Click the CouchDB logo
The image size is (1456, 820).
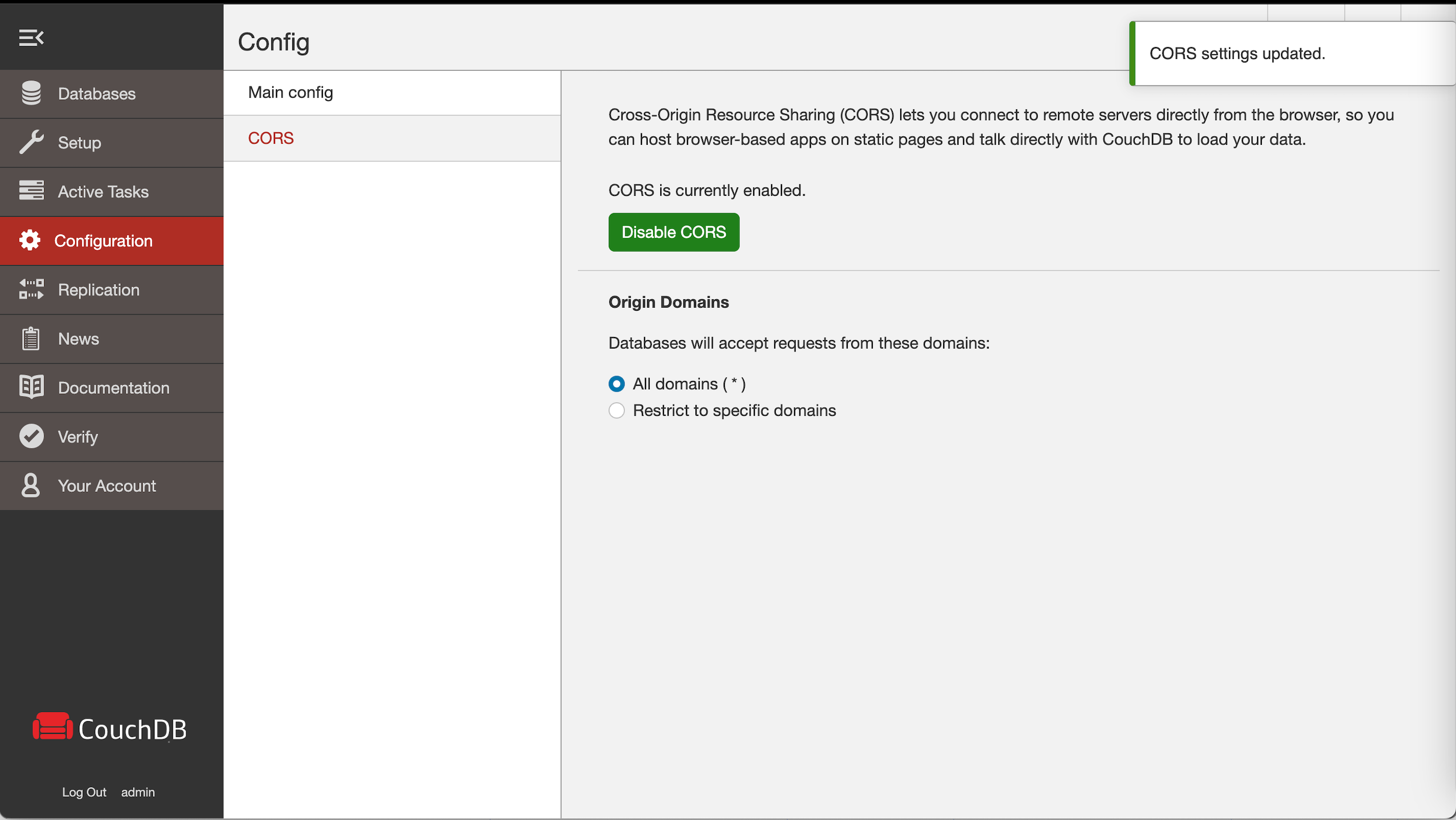point(110,729)
